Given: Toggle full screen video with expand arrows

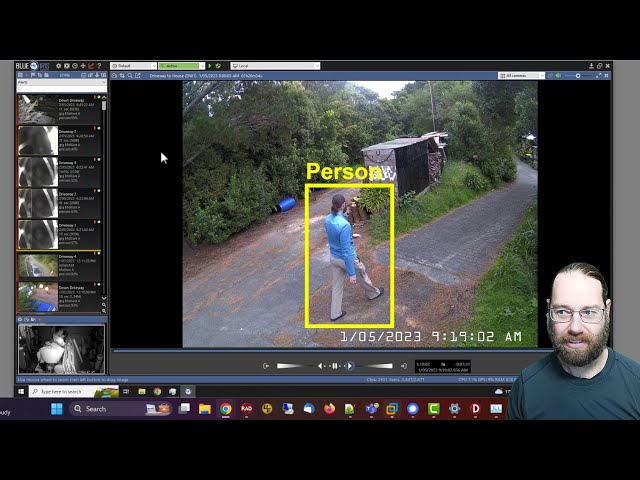Looking at the screenshot, I should (x=598, y=76).
